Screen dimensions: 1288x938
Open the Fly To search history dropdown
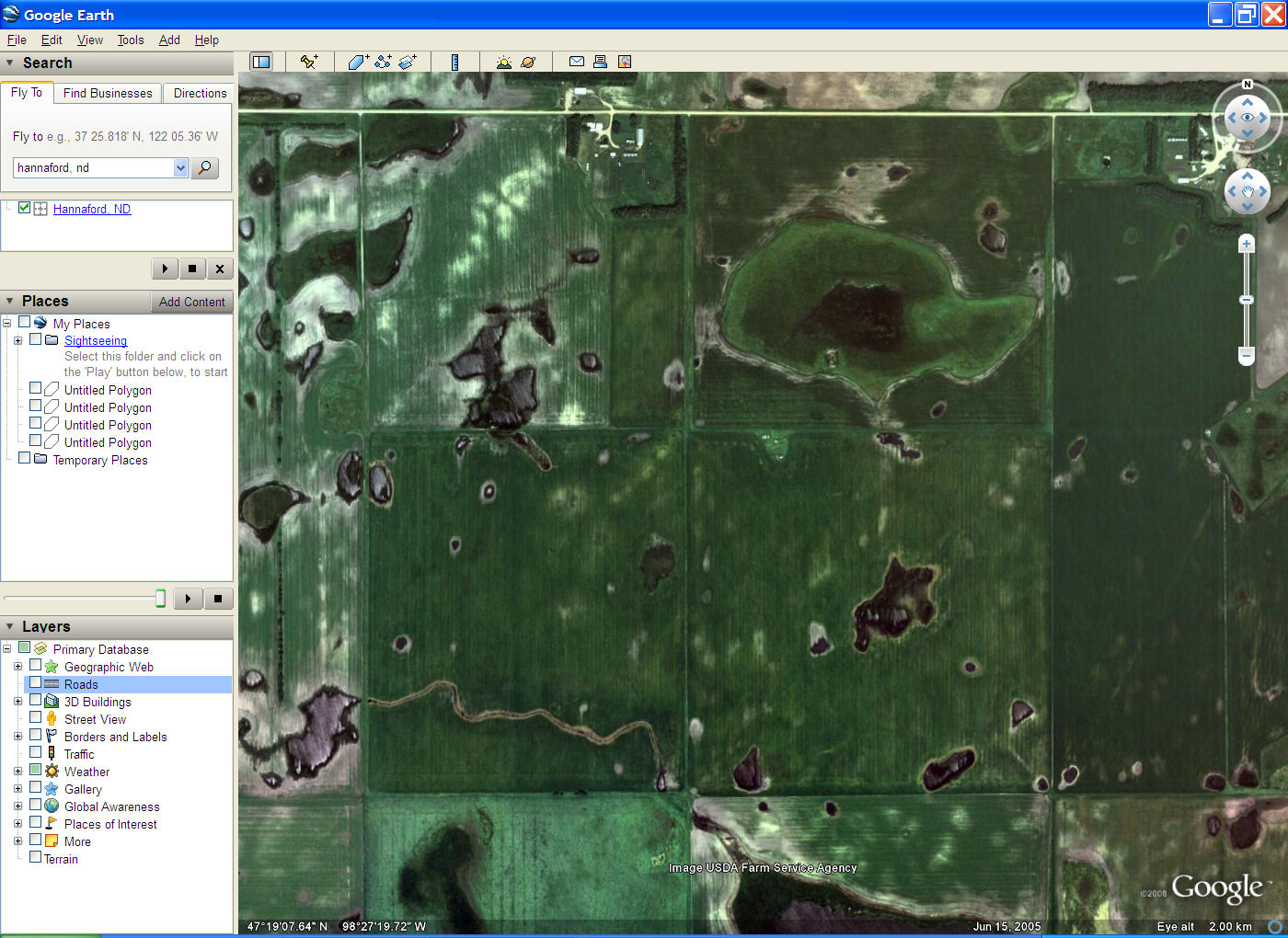pos(180,167)
